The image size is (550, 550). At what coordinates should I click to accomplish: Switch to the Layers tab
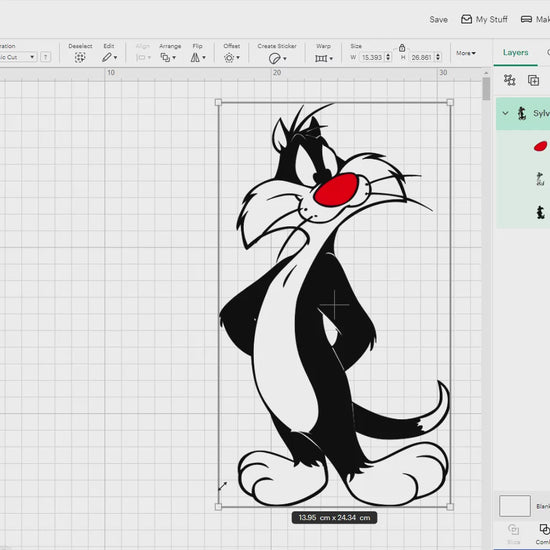pos(515,52)
